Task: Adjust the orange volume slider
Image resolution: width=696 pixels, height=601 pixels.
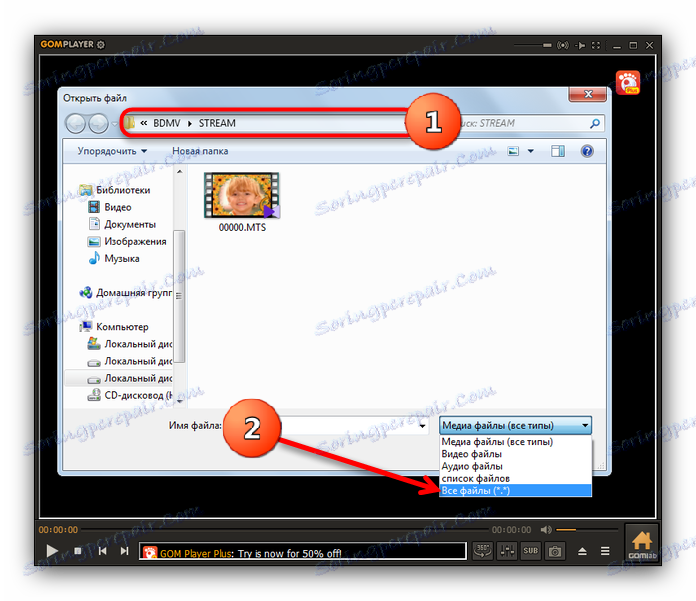Action: (586, 530)
